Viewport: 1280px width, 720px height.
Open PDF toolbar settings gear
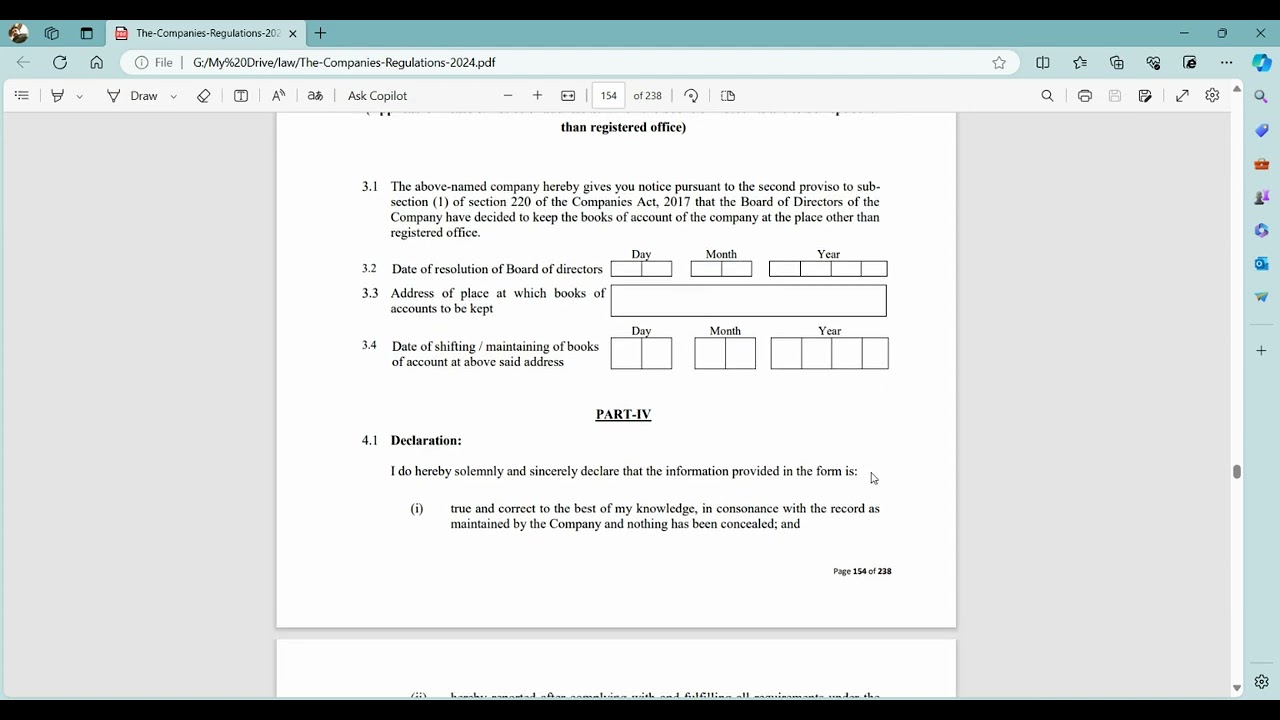[1212, 96]
